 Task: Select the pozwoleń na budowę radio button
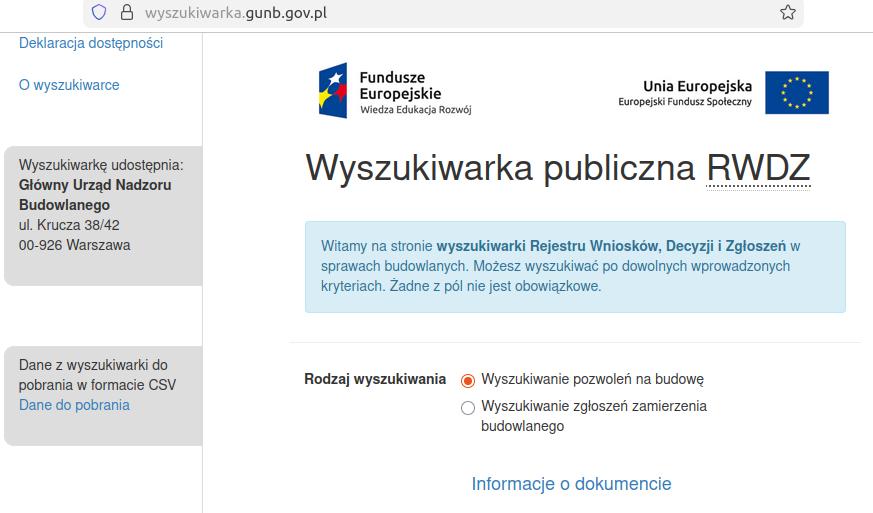(468, 380)
